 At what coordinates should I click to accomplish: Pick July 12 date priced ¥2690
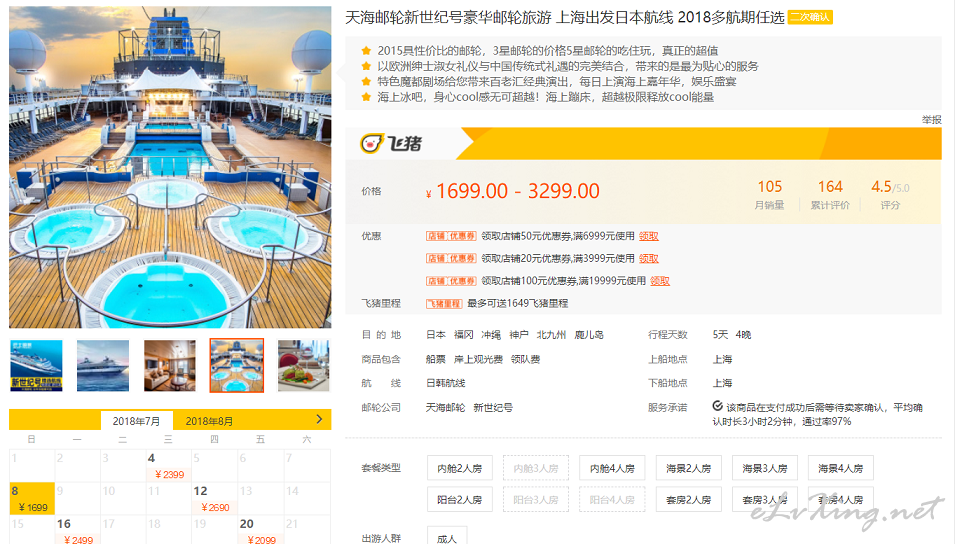click(214, 498)
